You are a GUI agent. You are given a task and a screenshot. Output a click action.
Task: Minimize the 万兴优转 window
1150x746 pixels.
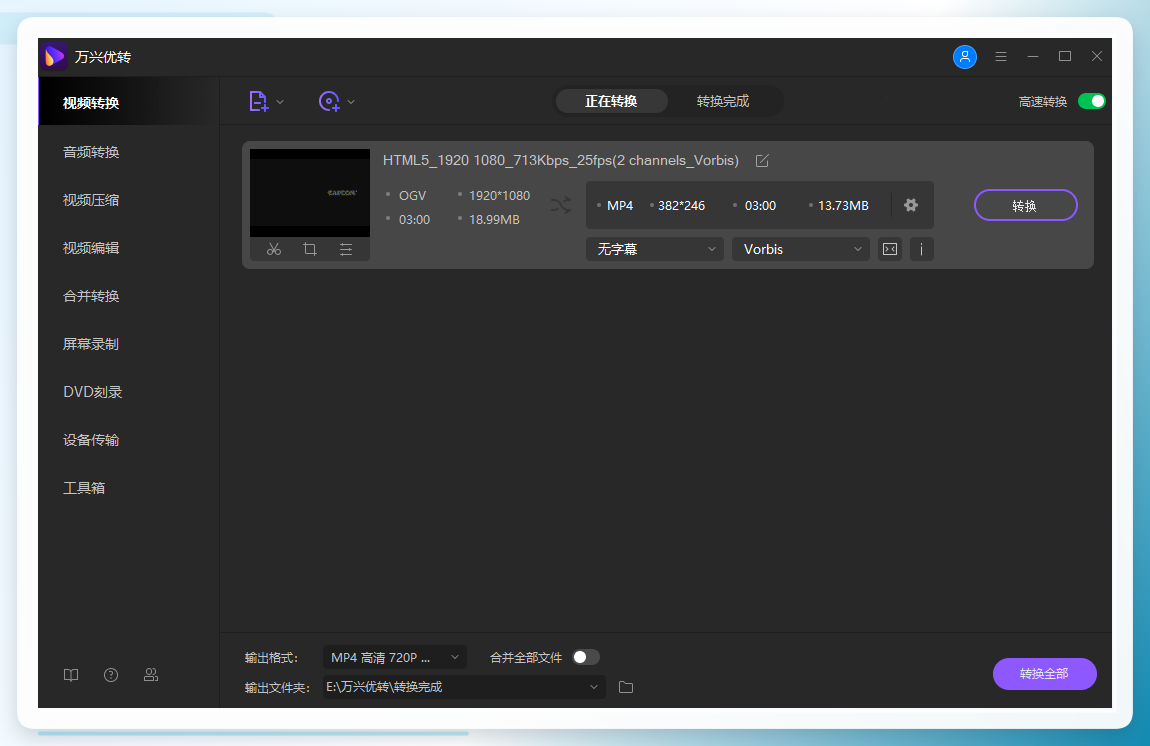coord(1033,56)
